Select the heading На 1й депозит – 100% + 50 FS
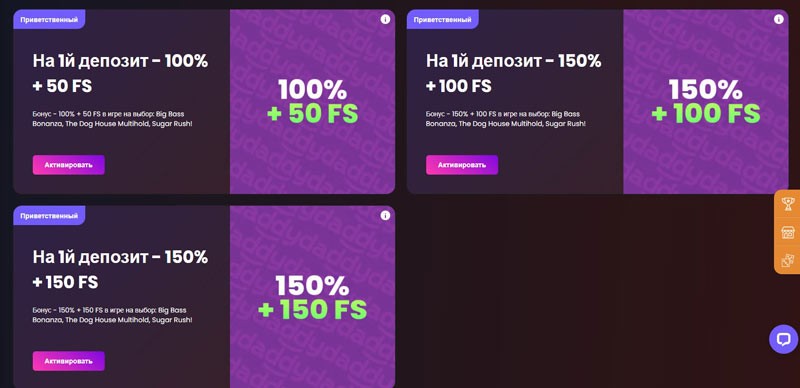800x388 pixels. click(x=120, y=74)
